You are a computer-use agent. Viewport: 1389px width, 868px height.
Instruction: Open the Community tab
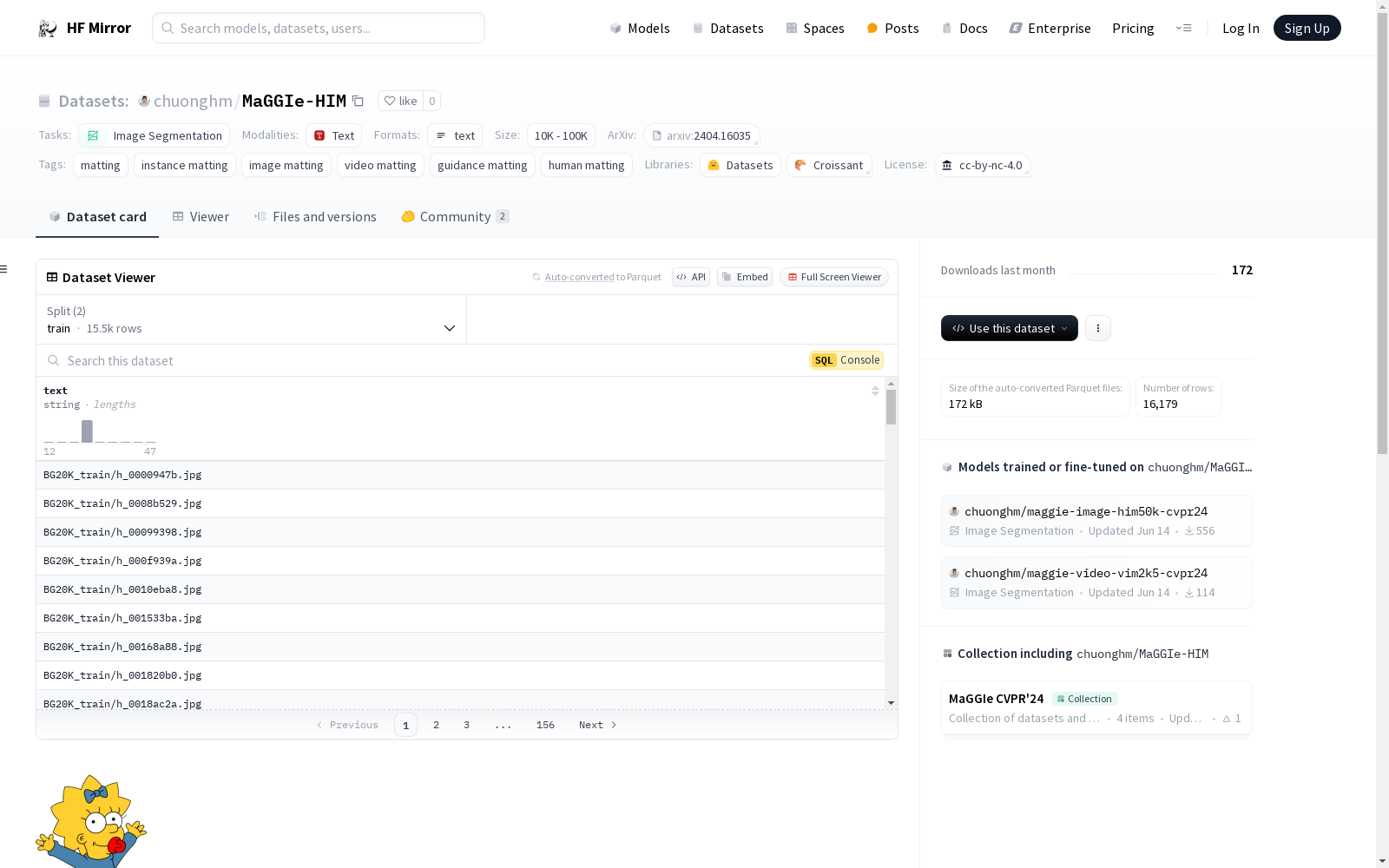coord(455,216)
